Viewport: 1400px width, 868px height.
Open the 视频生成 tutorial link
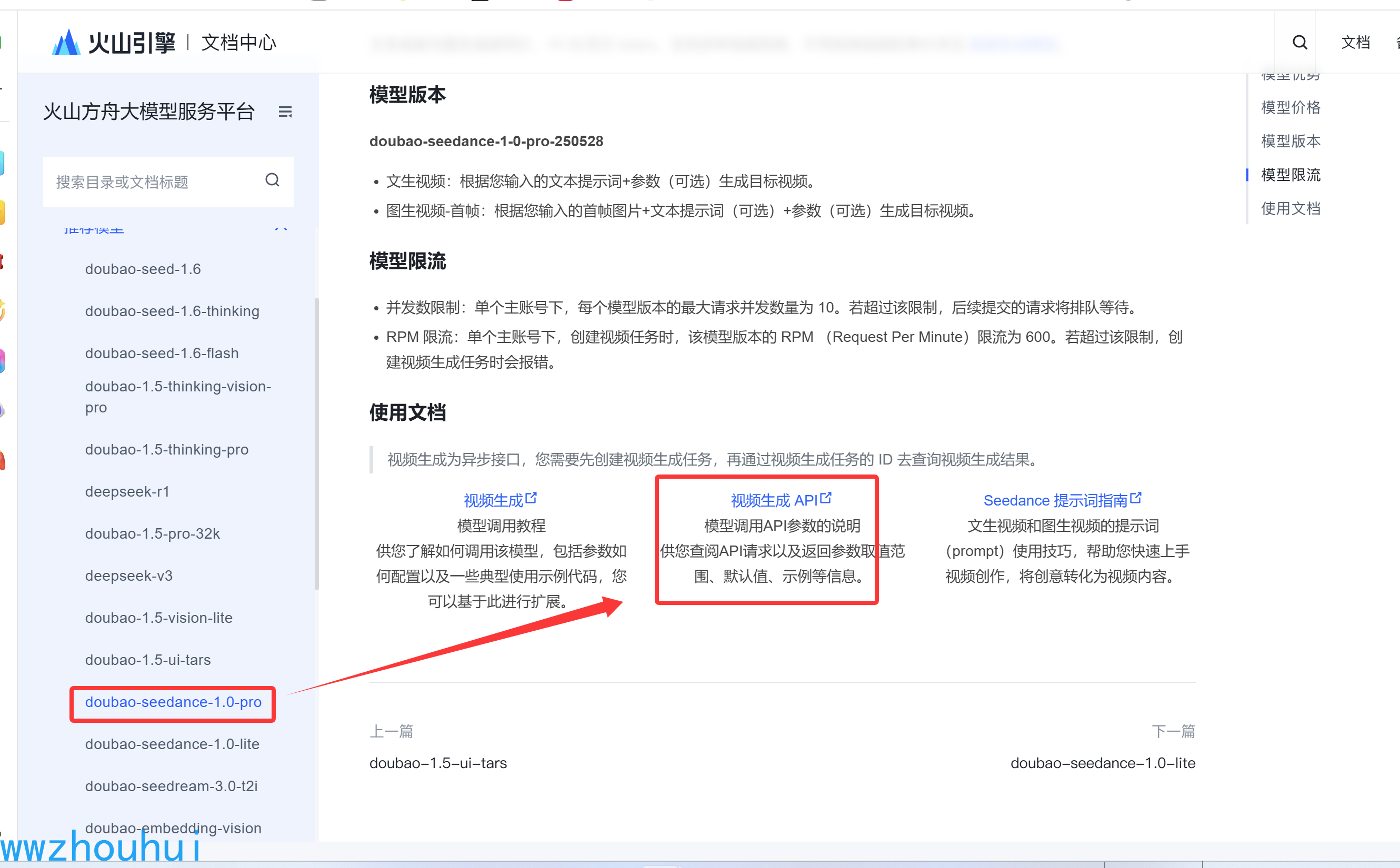coord(493,501)
